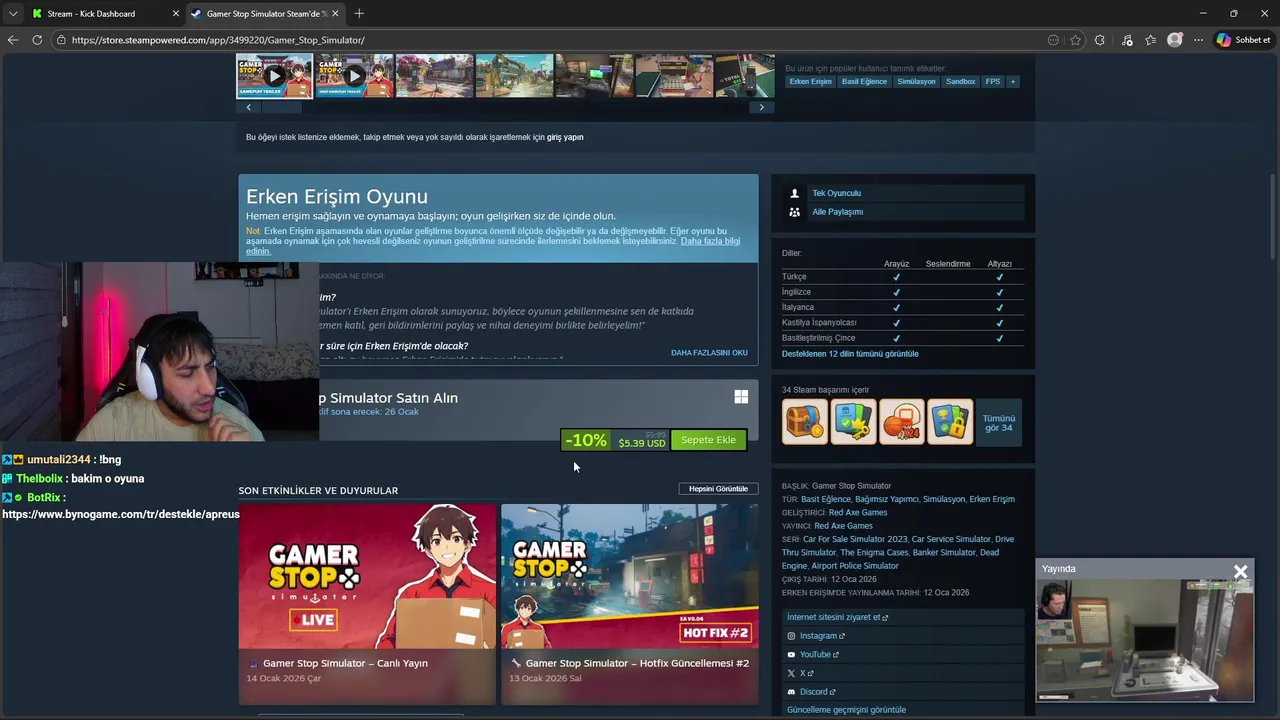This screenshot has height=720, width=1280.
Task: Open the Copilot Sohbet et button
Action: 1243,40
